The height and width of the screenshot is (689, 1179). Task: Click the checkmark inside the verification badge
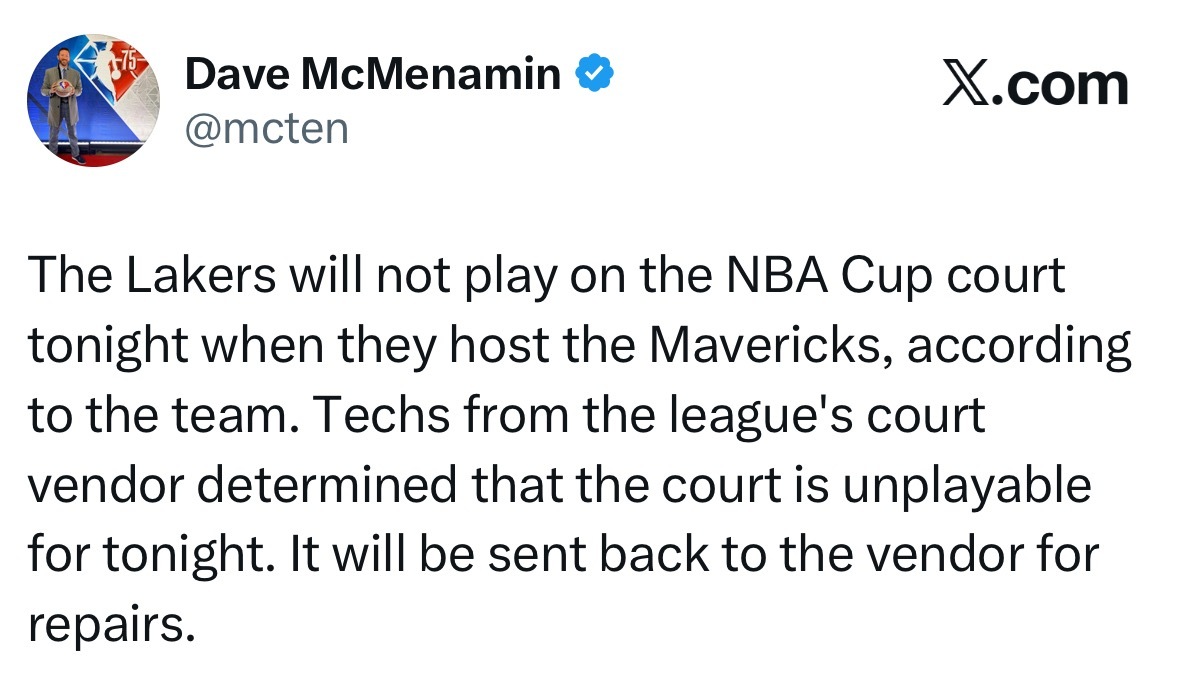point(594,71)
